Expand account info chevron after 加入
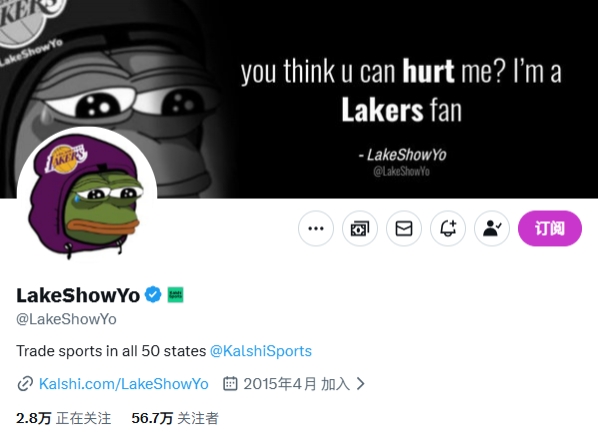 tap(360, 384)
